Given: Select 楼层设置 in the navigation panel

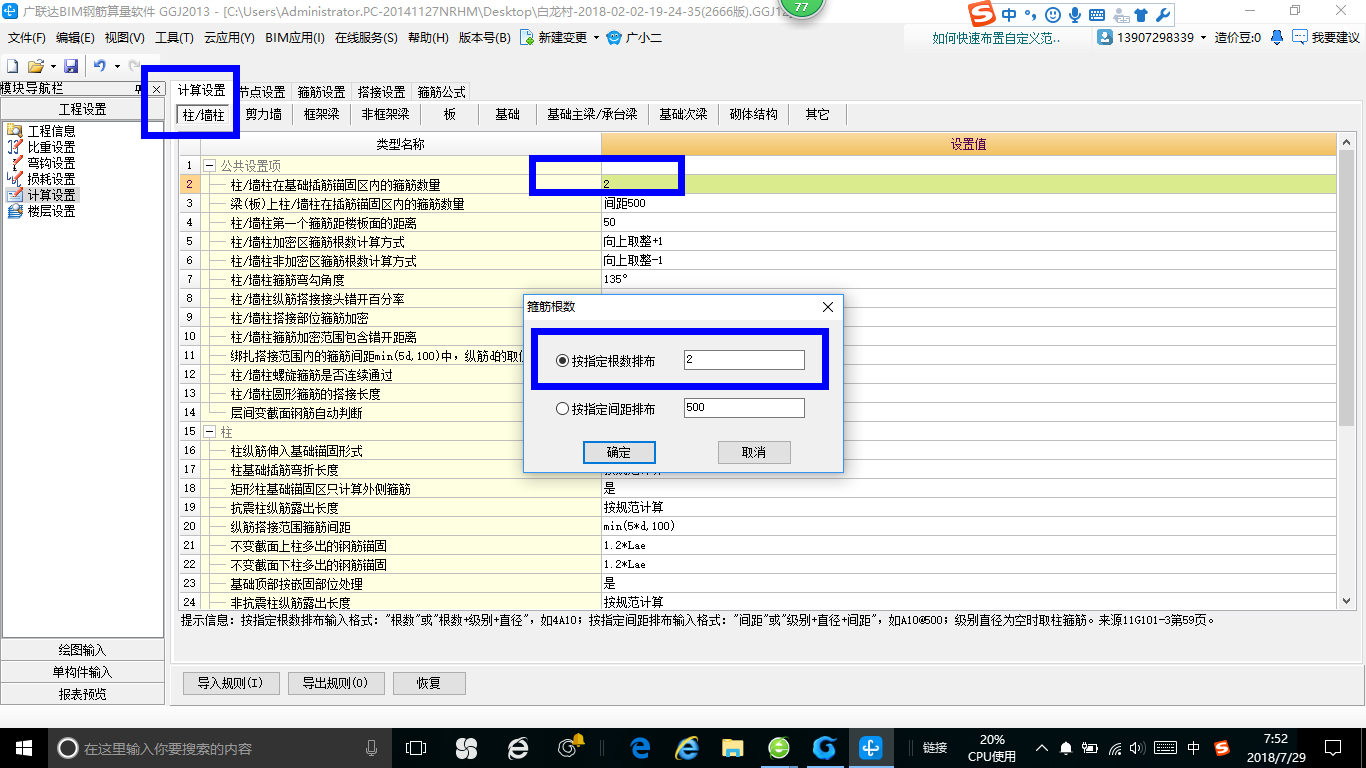Looking at the screenshot, I should point(51,211).
